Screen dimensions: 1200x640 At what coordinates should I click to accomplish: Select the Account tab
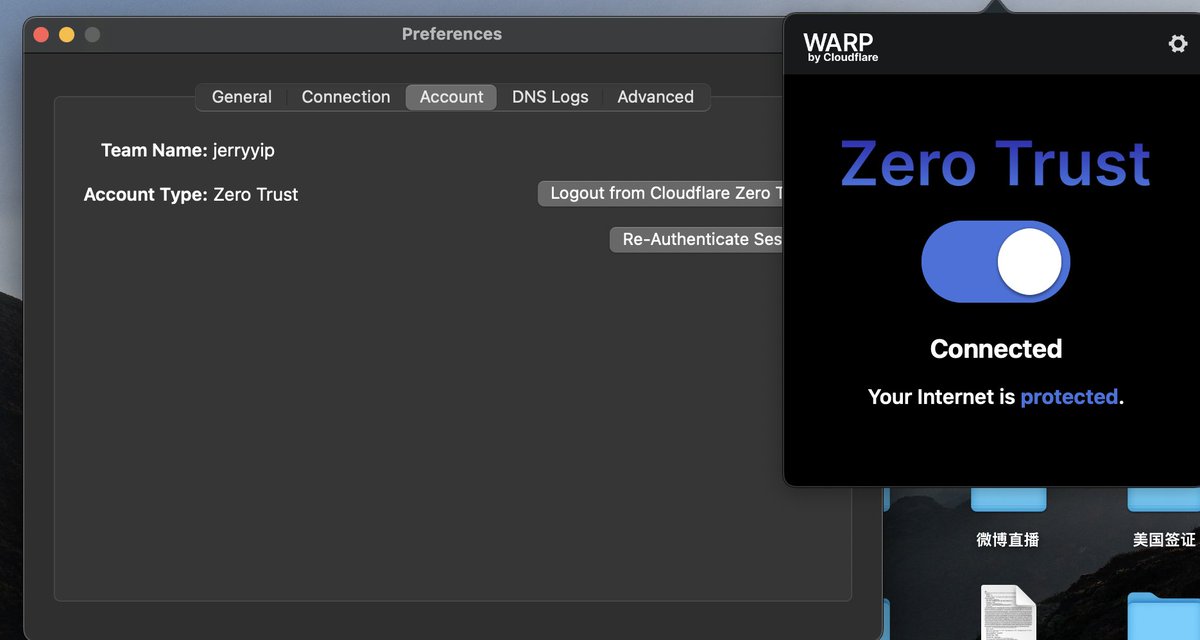(x=451, y=97)
